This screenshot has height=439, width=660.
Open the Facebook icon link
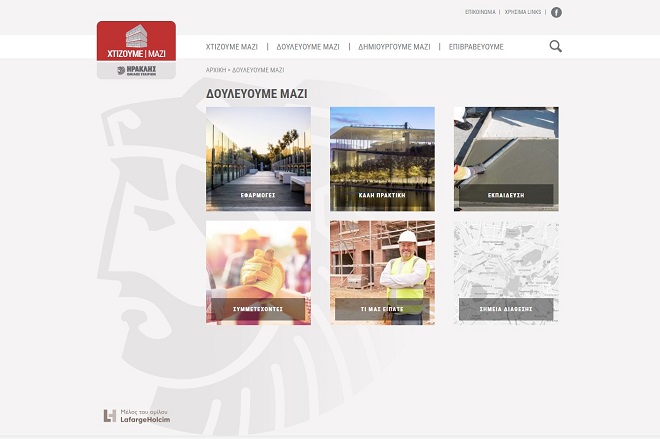[556, 12]
